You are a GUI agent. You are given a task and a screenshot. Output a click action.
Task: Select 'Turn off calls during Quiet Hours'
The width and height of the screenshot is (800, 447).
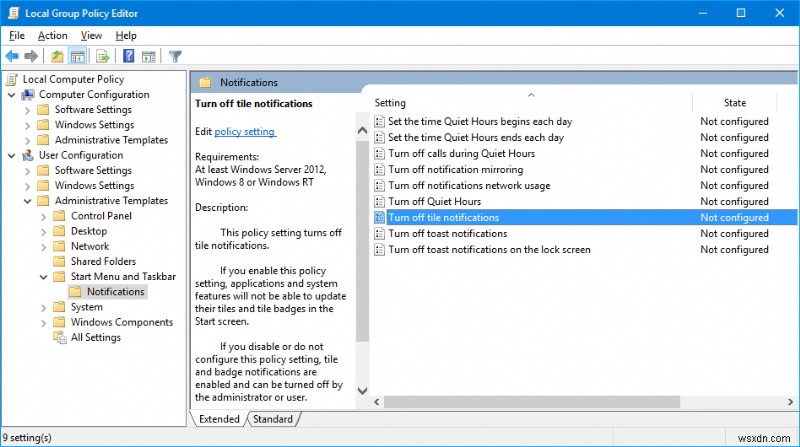(x=462, y=154)
